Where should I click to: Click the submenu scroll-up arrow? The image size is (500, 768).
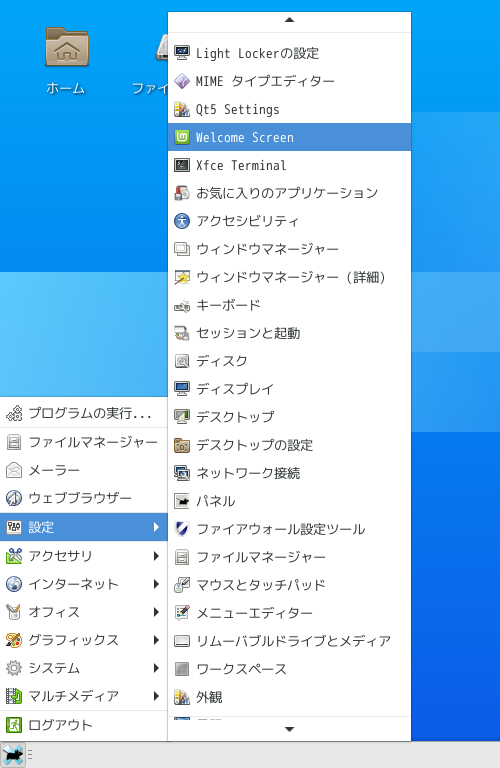click(x=289, y=20)
